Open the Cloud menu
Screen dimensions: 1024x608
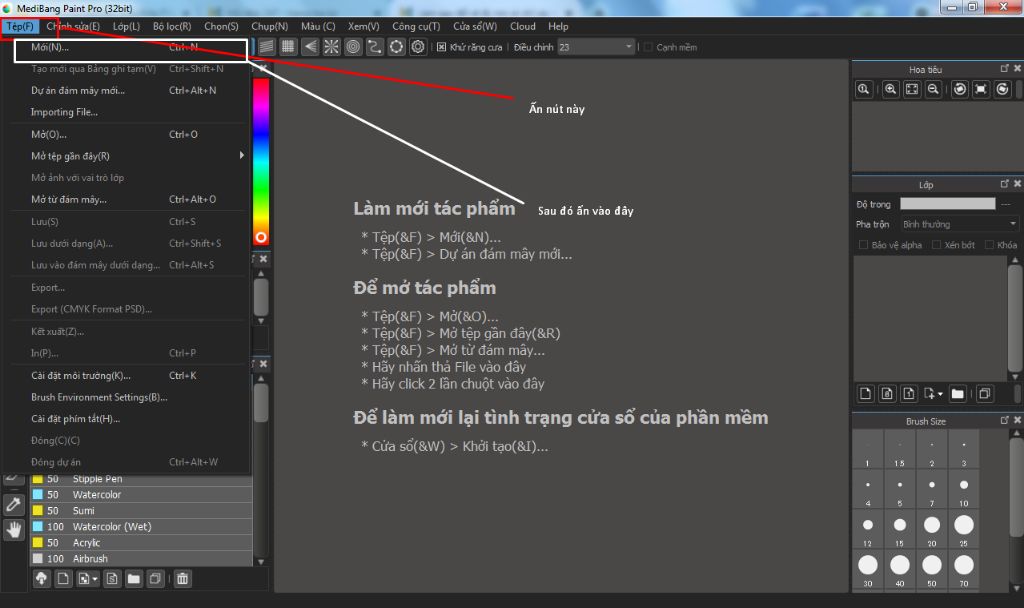[522, 26]
